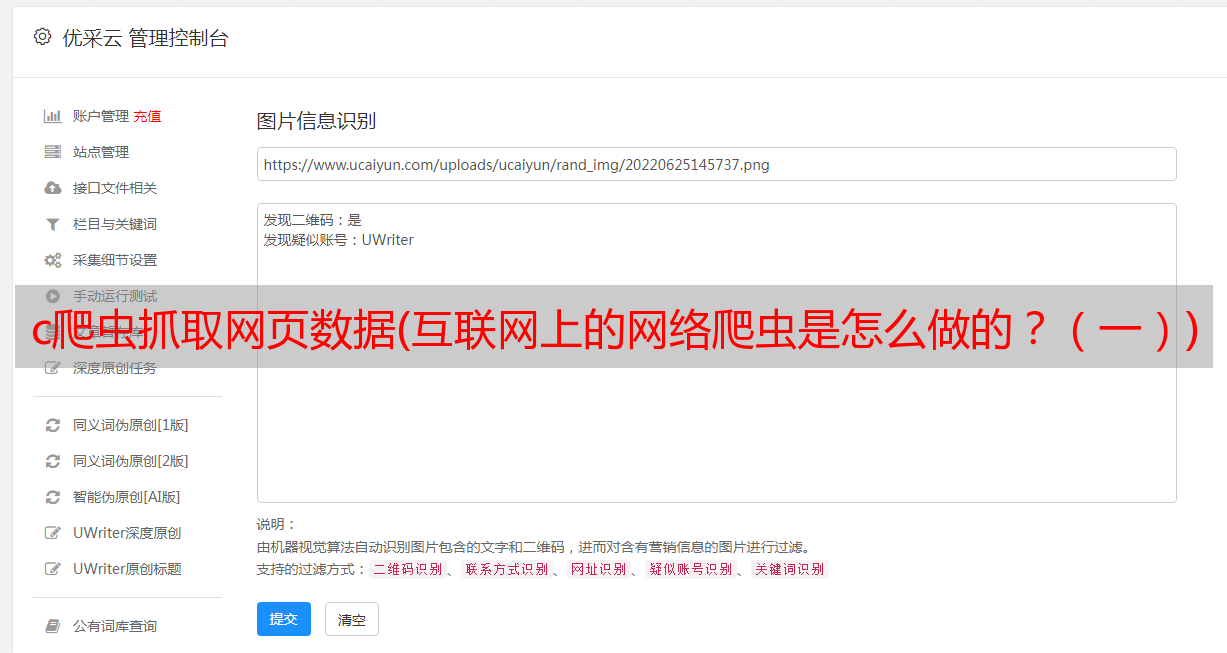The image size is (1227, 653).
Task: Click the image URL input field
Action: pyautogui.click(x=716, y=164)
